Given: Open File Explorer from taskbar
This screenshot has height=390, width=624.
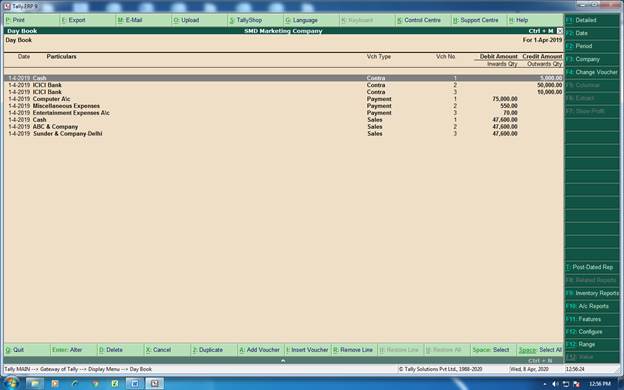Looking at the screenshot, I should [35, 383].
